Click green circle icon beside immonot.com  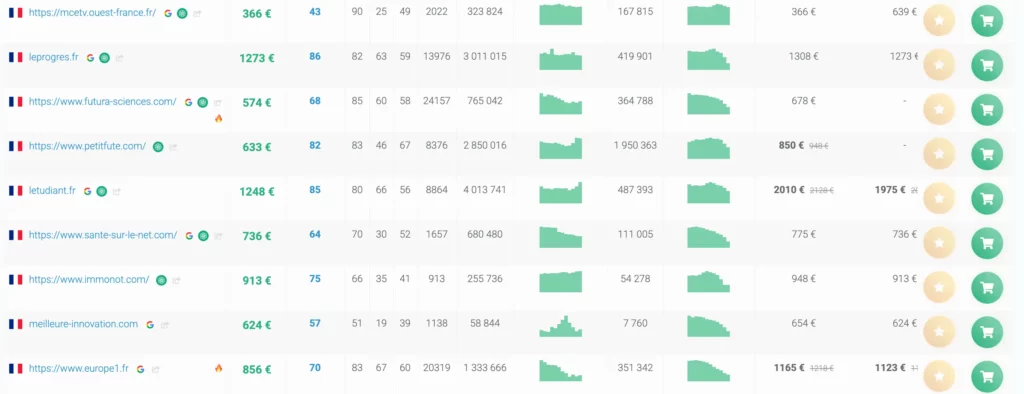161,280
